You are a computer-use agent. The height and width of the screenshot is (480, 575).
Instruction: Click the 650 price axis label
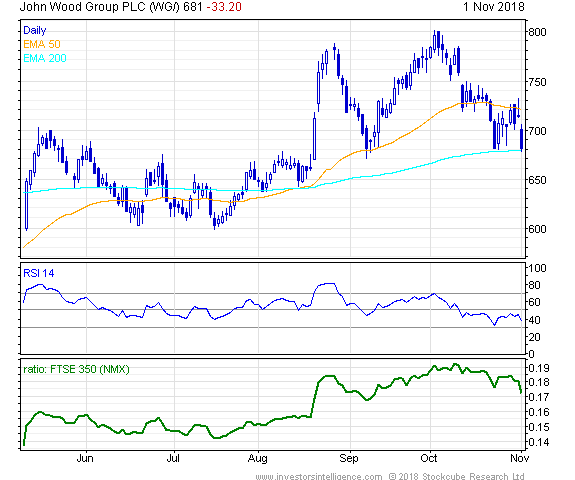pyautogui.click(x=537, y=180)
